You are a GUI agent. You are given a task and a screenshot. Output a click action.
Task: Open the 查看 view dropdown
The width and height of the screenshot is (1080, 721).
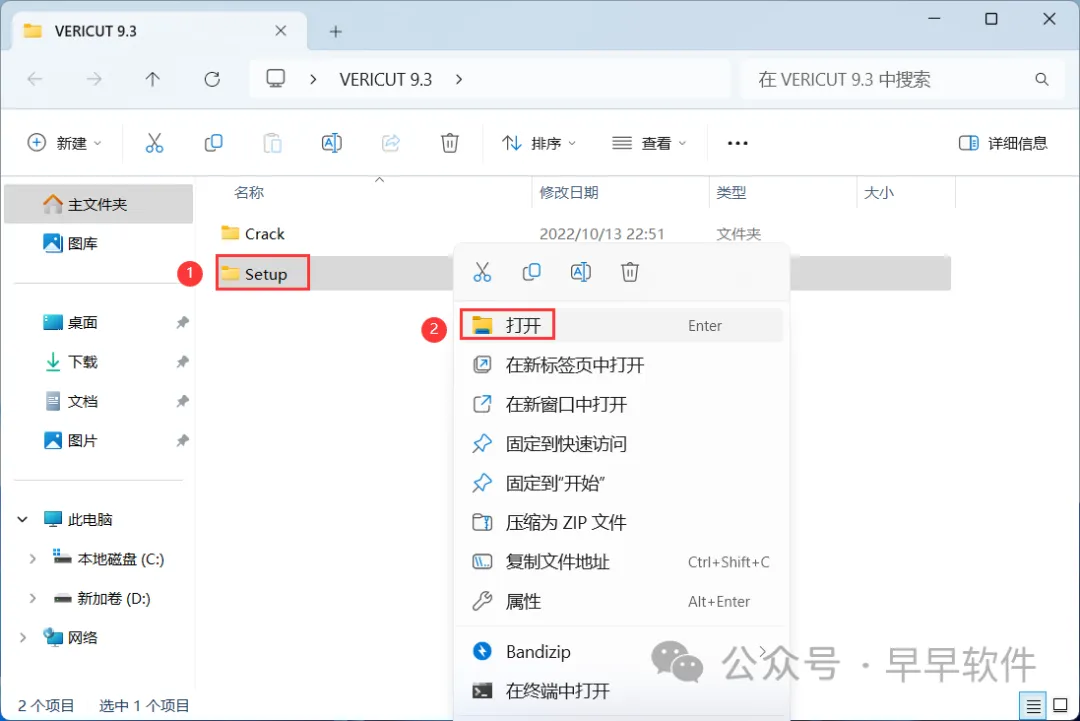click(x=649, y=143)
